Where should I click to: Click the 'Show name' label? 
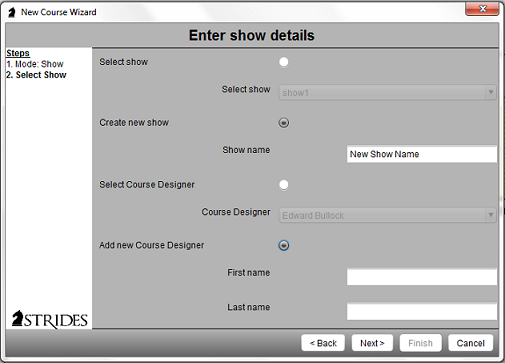246,150
